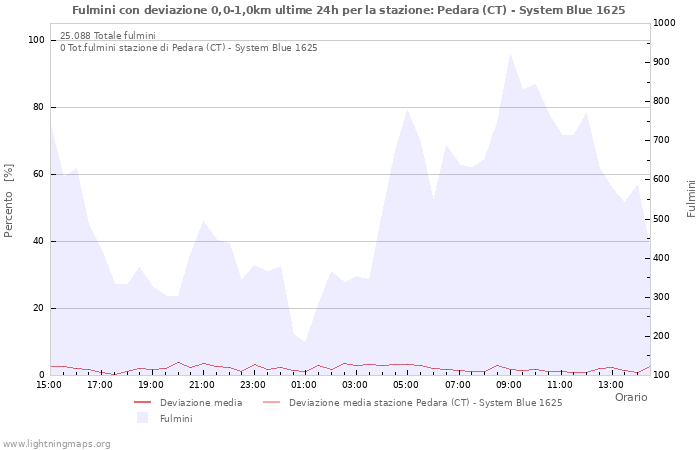
Task: Click the 100 percent left axis label
Action: click(x=36, y=40)
